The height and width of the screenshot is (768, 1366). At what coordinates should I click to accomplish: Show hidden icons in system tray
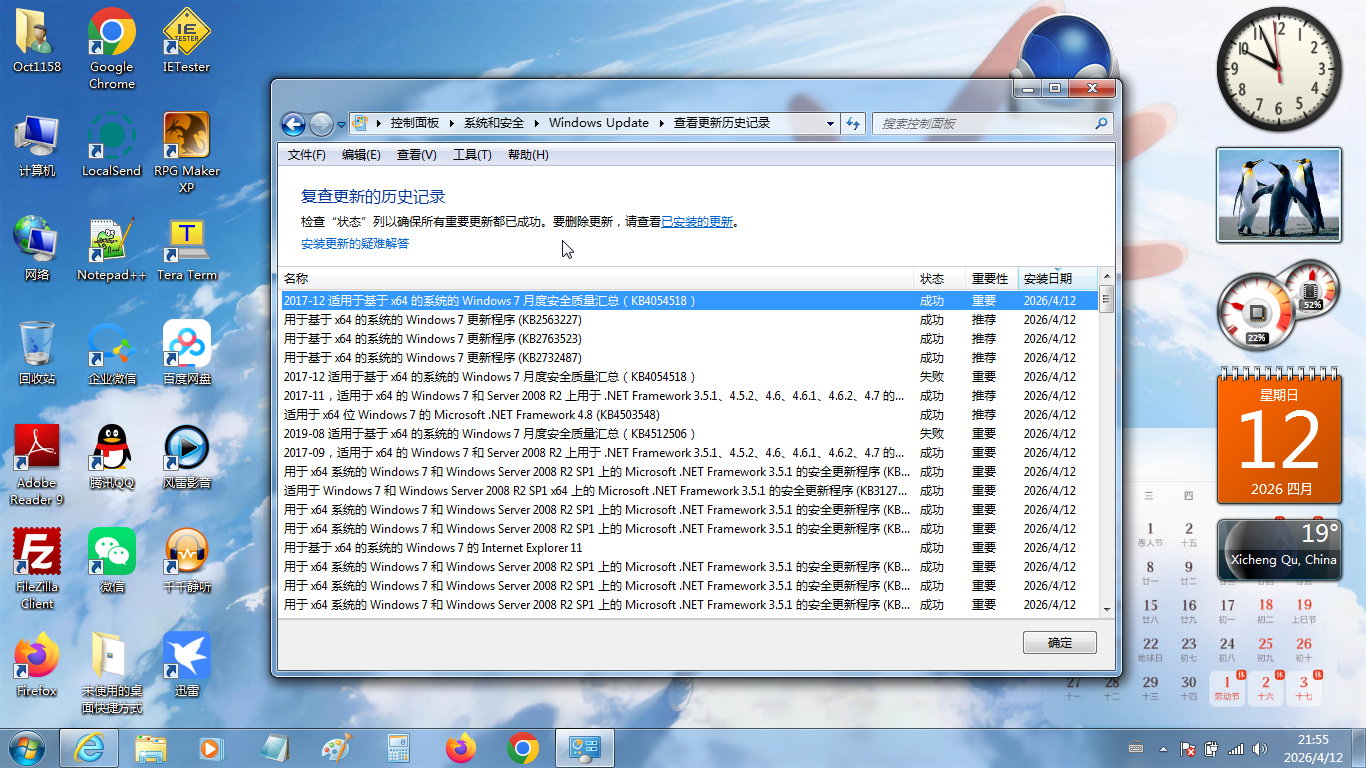tap(1162, 748)
